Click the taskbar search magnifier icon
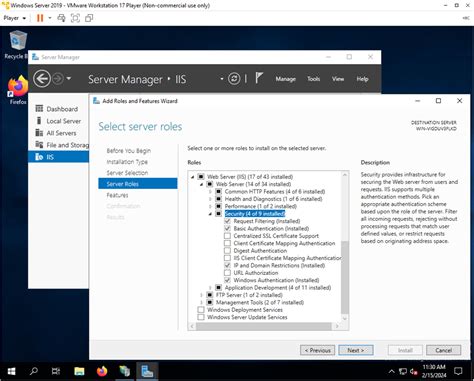474x381 pixels. pyautogui.click(x=34, y=371)
